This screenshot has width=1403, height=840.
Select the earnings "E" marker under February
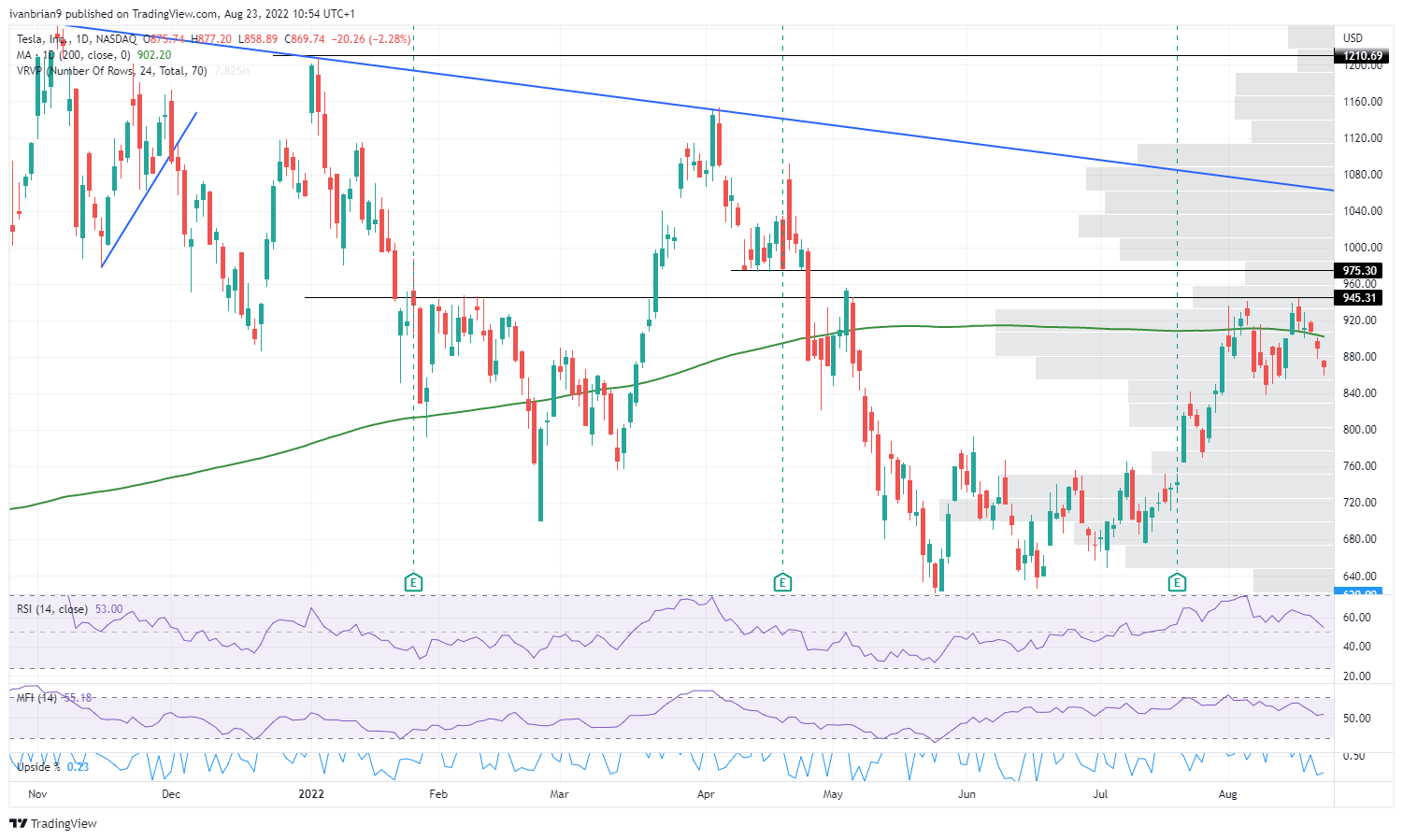click(x=413, y=582)
